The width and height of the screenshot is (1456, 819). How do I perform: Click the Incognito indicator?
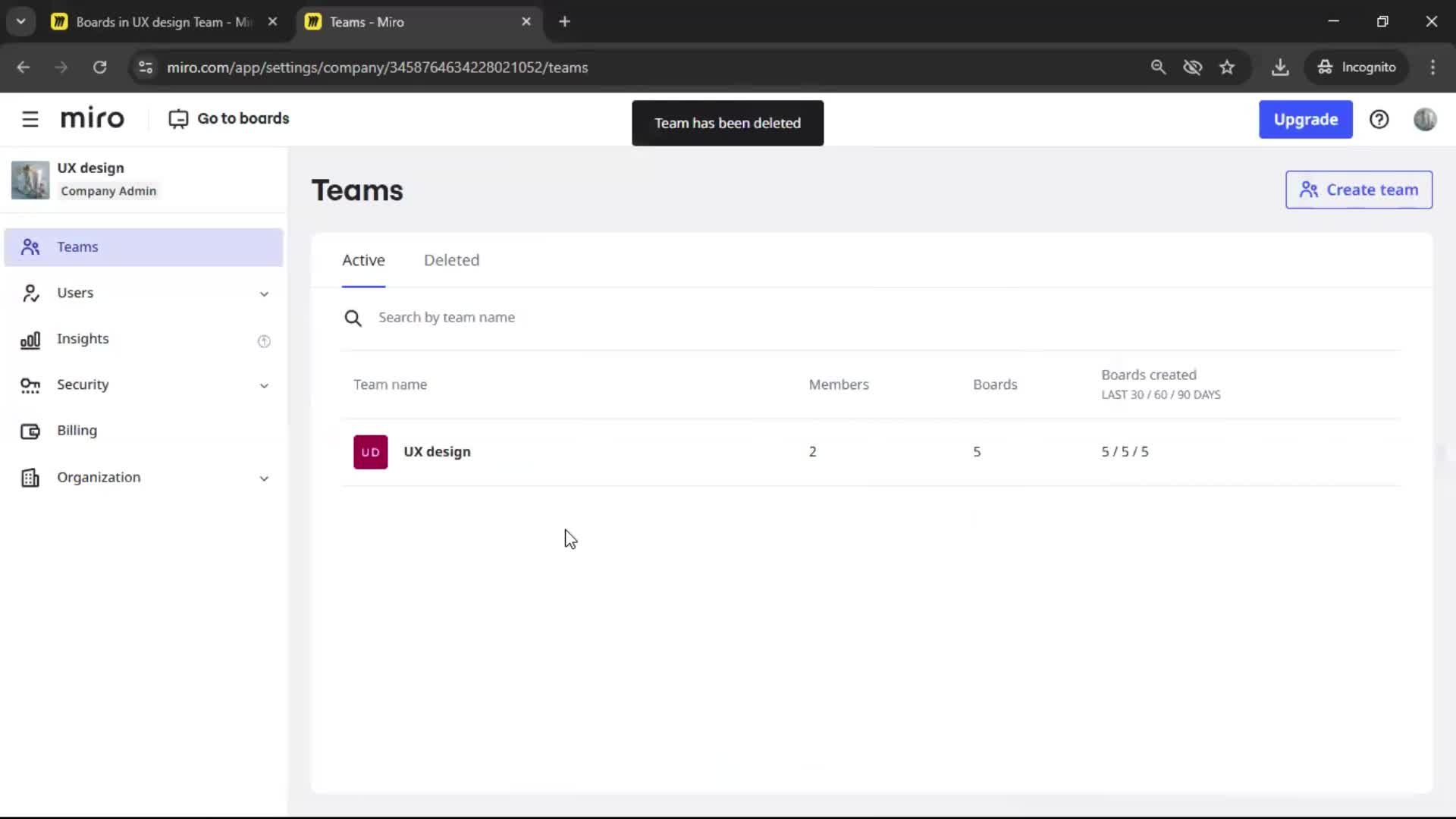[x=1357, y=67]
